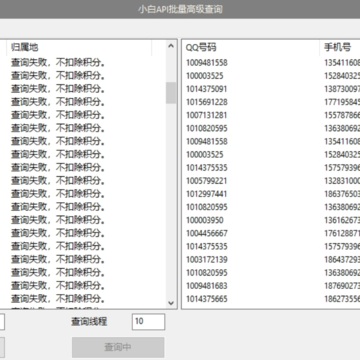
Task: Click the phone cell in the 1015691228 row
Action: [342, 102]
